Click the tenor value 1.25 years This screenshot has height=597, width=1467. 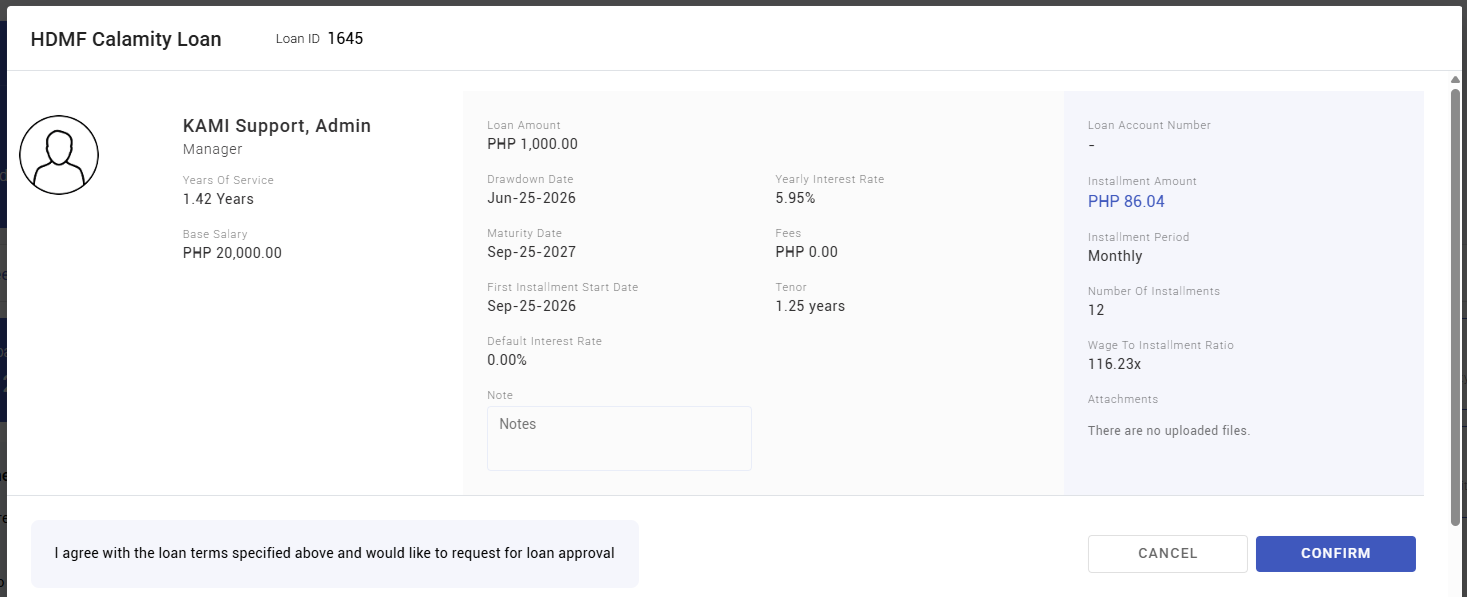coord(810,306)
